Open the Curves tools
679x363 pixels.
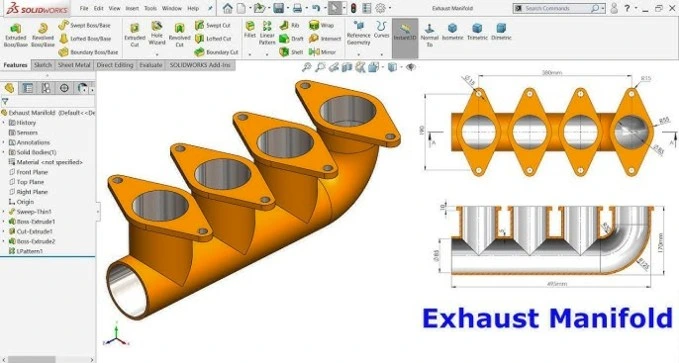coord(382,29)
